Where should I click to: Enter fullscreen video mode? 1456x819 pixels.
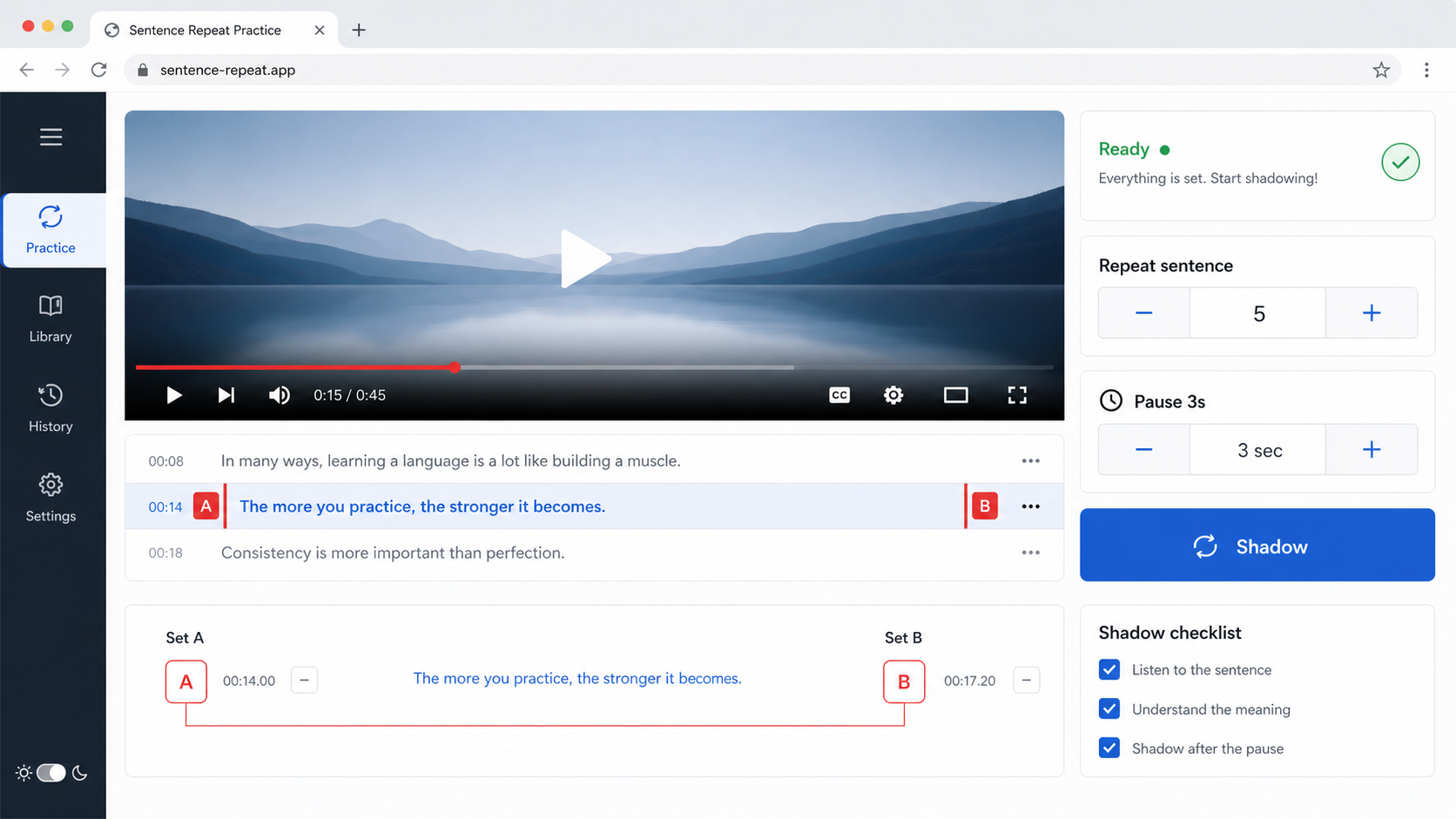(x=1017, y=395)
